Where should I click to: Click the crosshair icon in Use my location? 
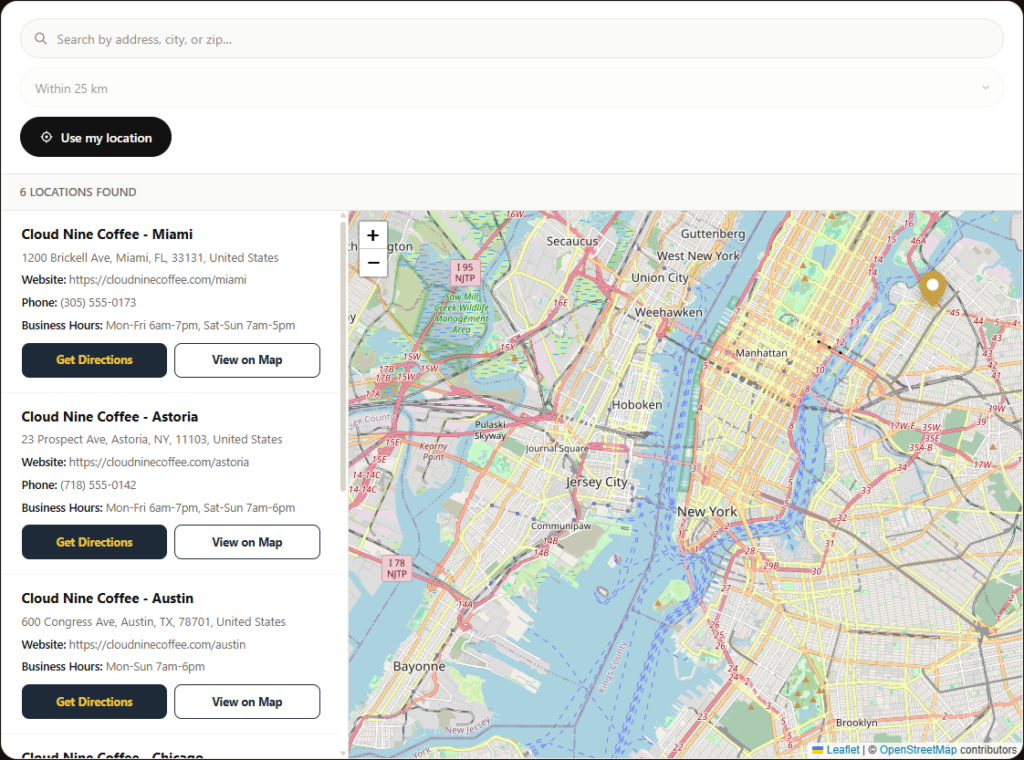[x=46, y=137]
